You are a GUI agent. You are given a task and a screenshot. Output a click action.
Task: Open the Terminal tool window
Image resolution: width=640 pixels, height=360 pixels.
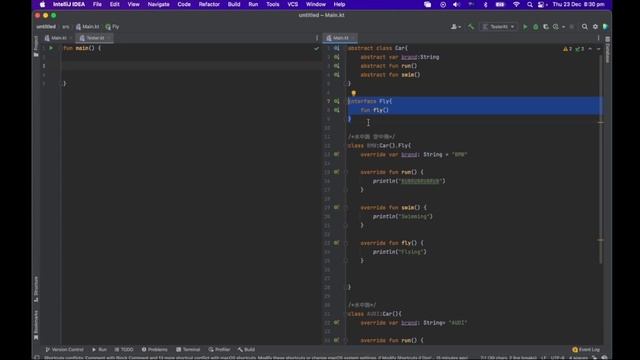click(188, 350)
